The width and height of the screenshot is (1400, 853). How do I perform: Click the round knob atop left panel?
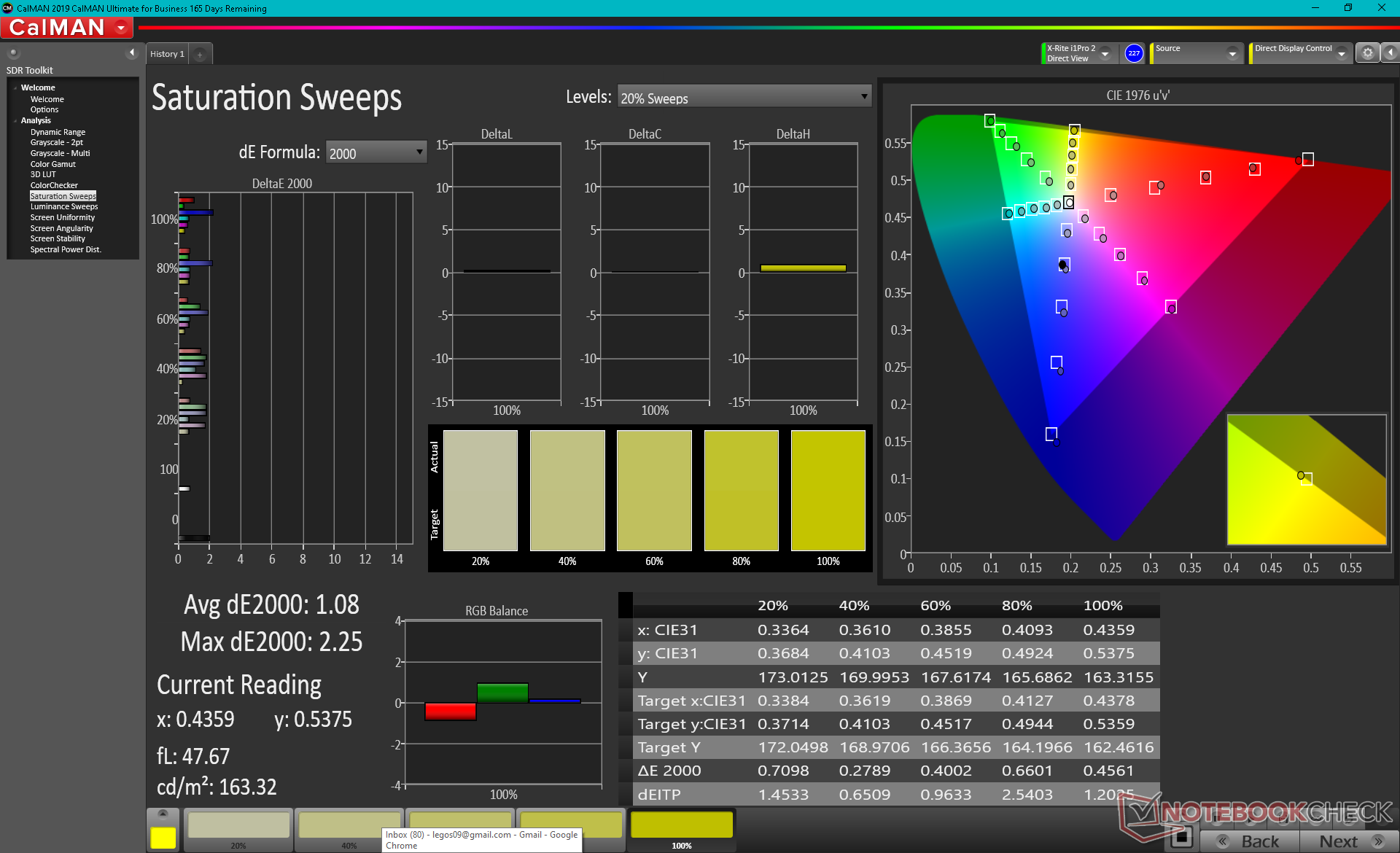coord(13,52)
